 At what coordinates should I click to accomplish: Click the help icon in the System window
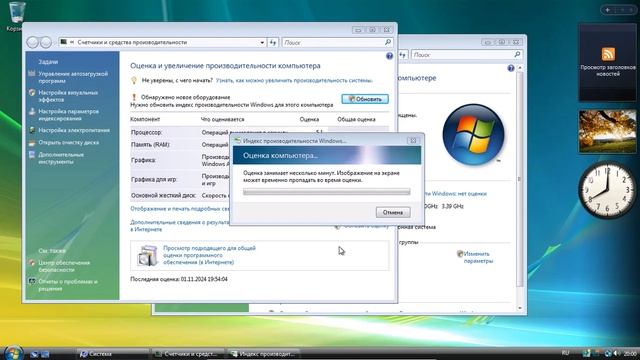511,68
